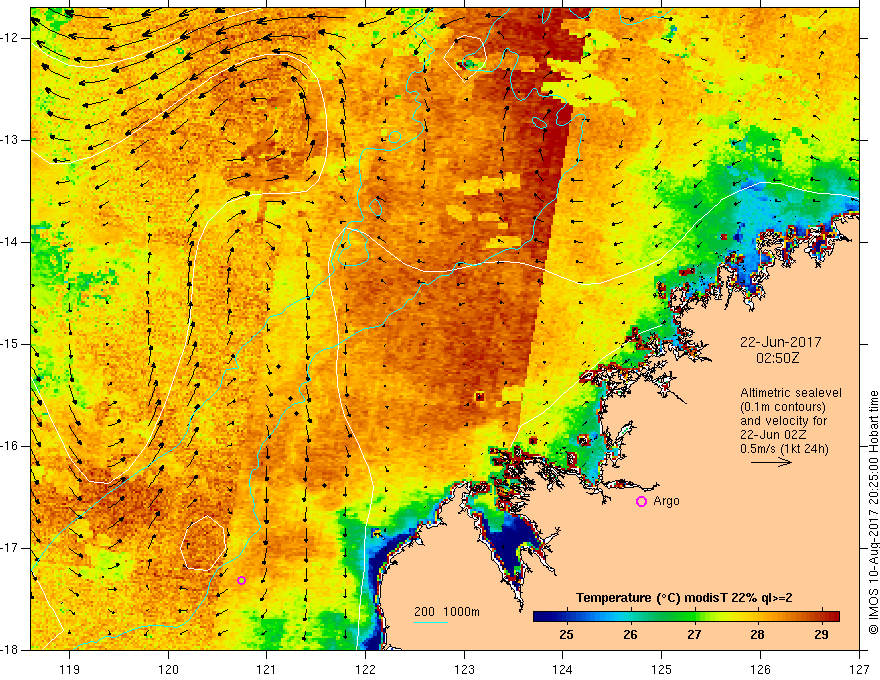Image resolution: width=880 pixels, height=680 pixels.
Task: Click colorbar tick label 29
Action: click(x=821, y=635)
